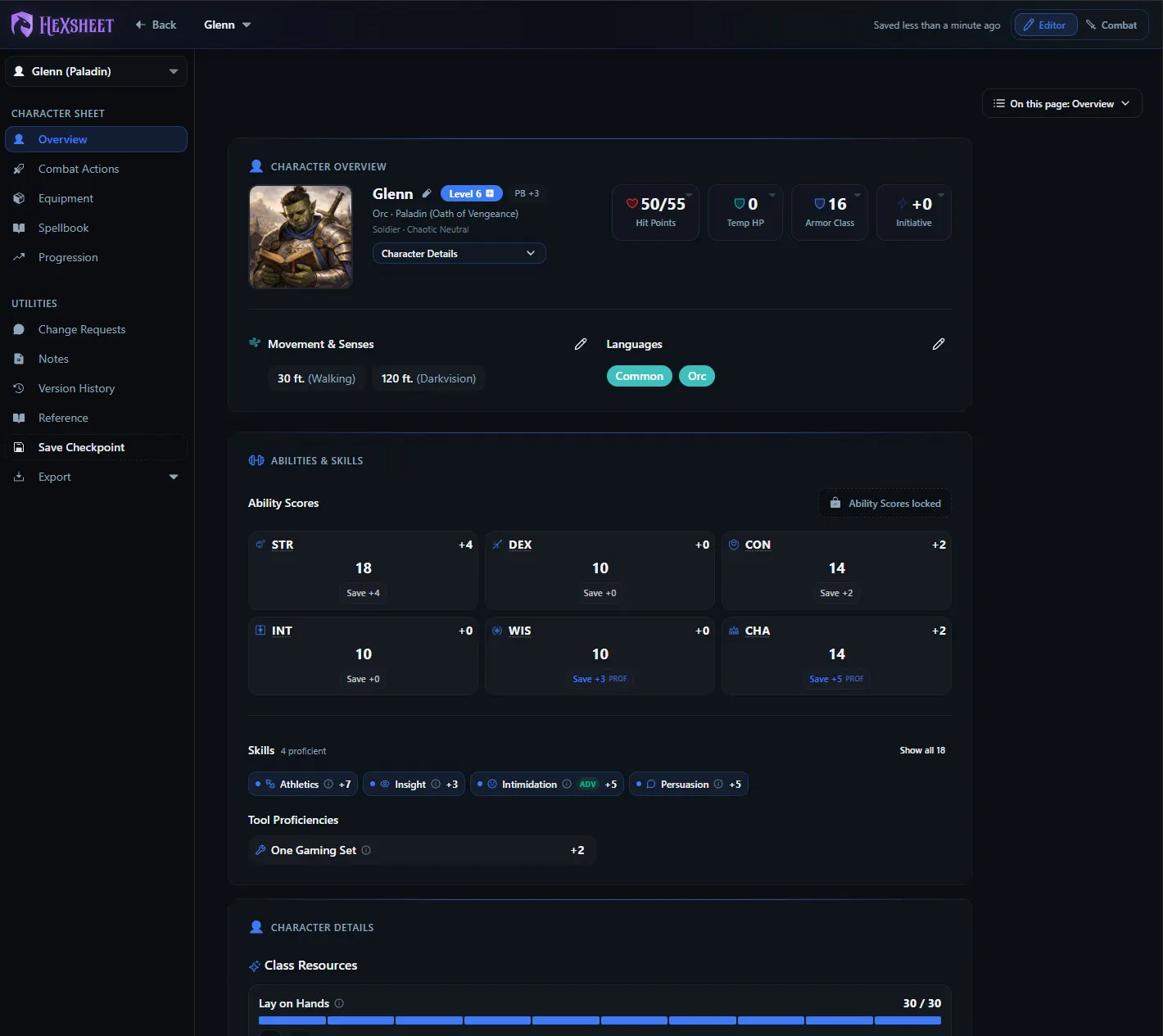Open Notes in the utilities list
The width and height of the screenshot is (1163, 1036).
[x=96, y=359]
